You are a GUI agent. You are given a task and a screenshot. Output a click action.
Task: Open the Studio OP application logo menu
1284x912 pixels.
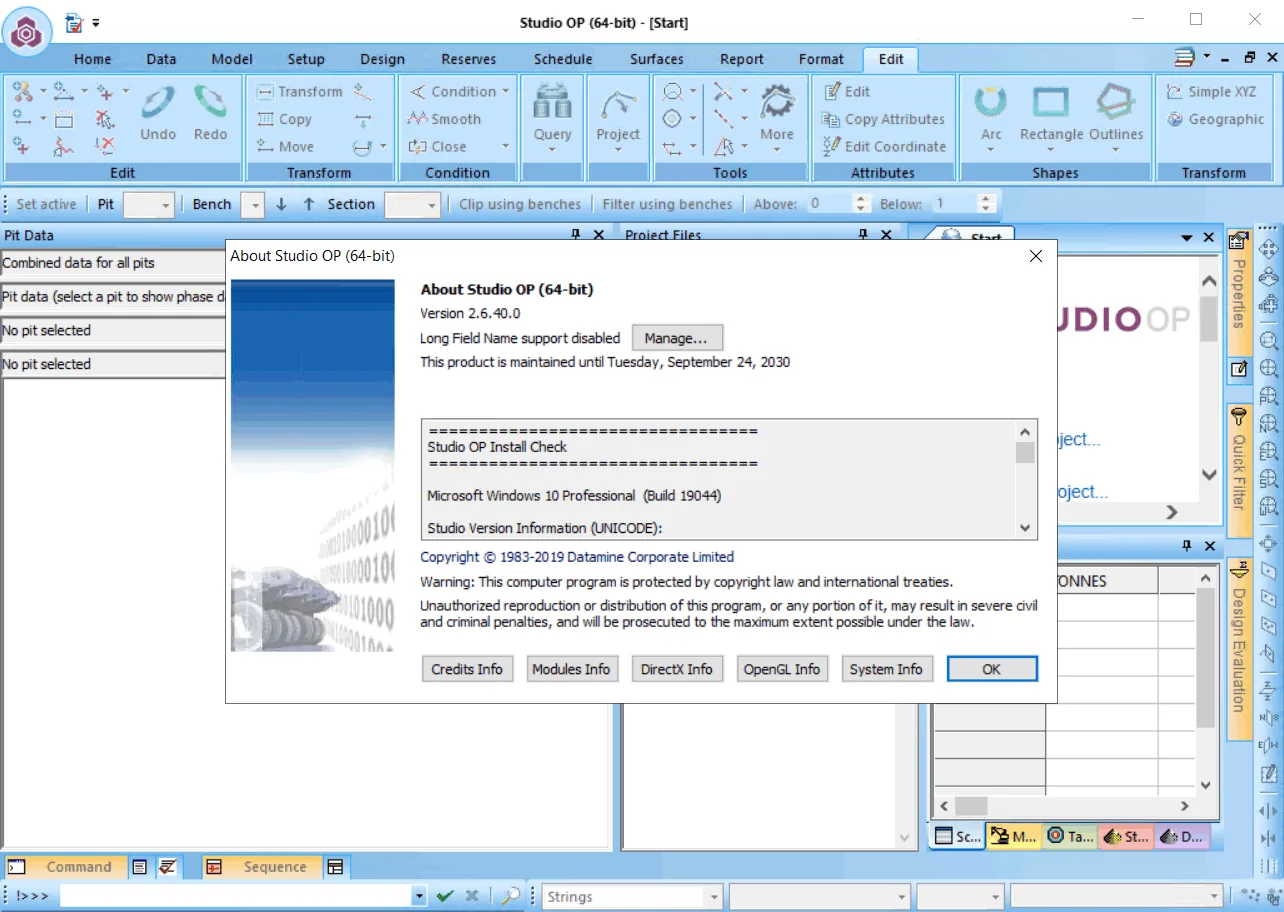tap(27, 32)
